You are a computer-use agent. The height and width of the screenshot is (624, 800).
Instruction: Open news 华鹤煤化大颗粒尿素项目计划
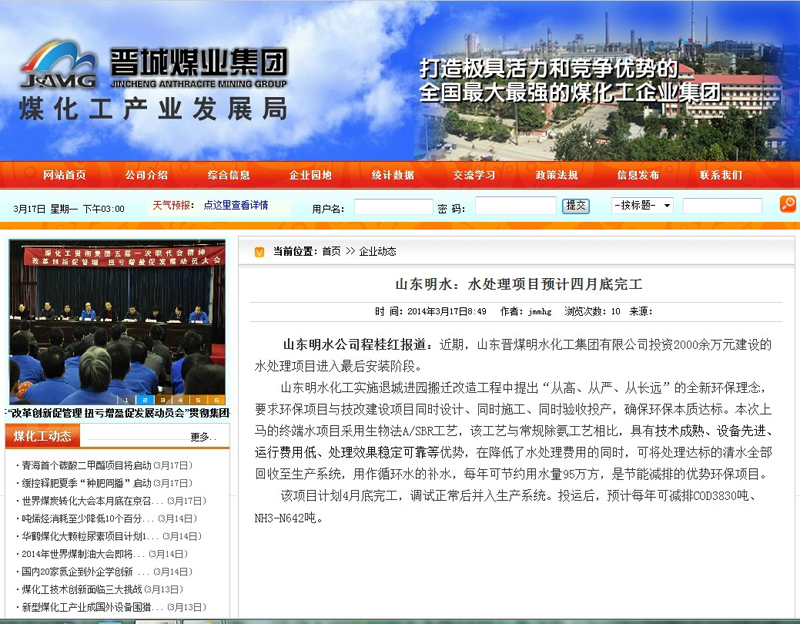tap(91, 536)
